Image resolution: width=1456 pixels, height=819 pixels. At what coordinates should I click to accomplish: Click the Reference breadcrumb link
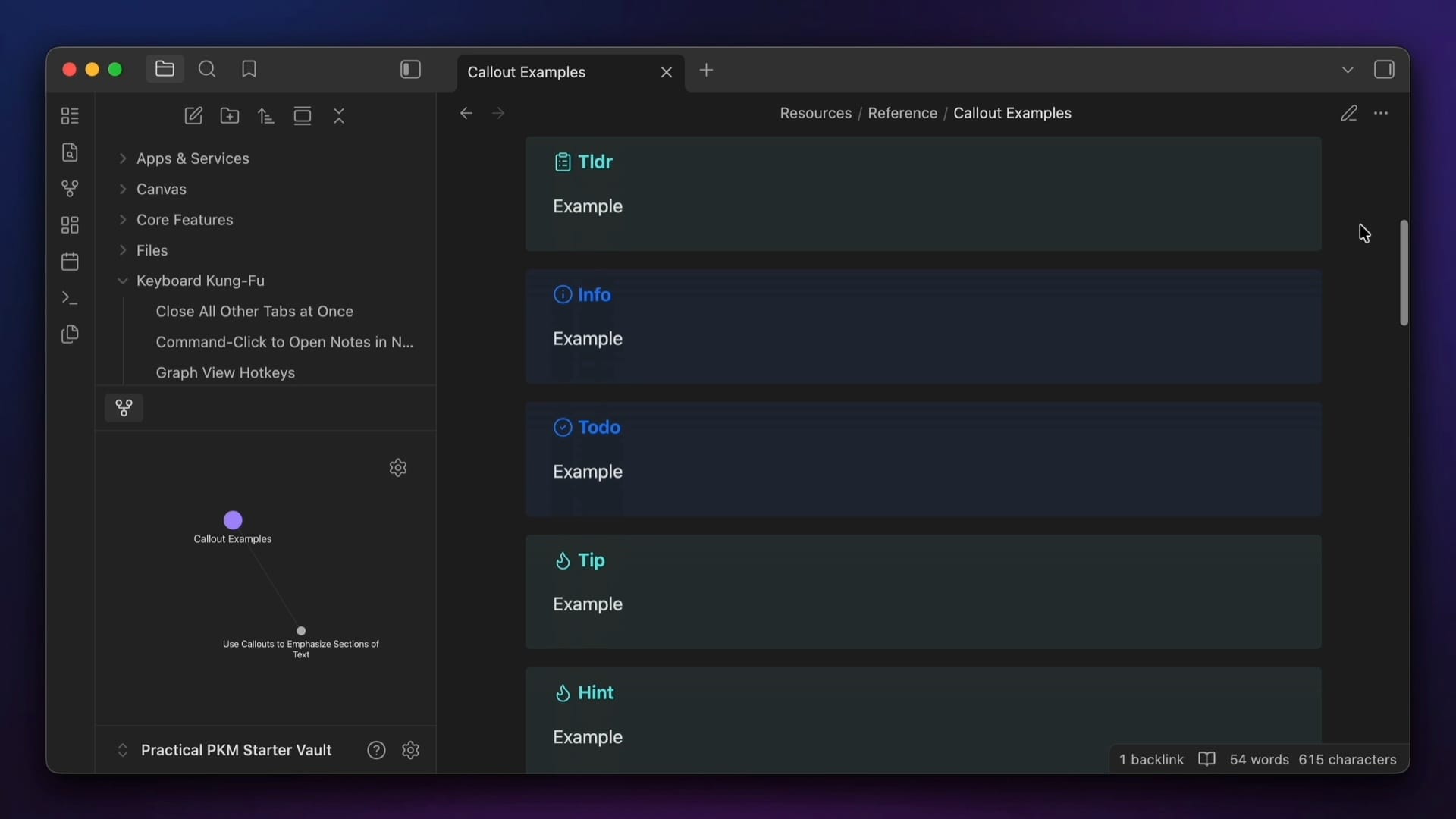(902, 113)
